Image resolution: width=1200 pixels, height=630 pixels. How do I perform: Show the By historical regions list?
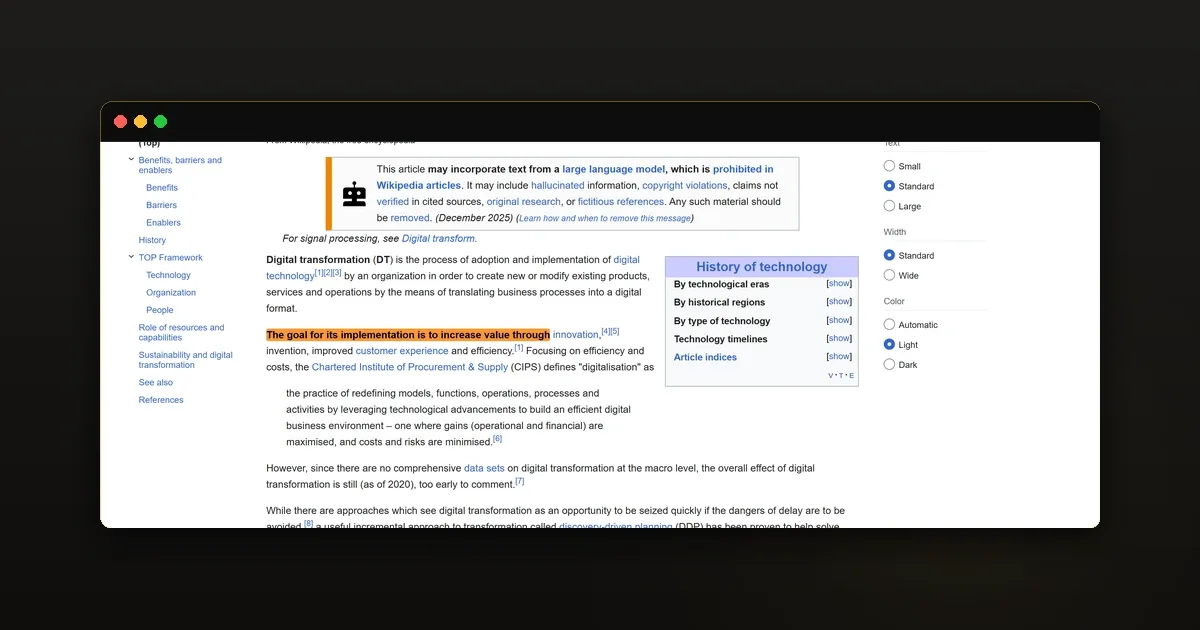coord(839,302)
